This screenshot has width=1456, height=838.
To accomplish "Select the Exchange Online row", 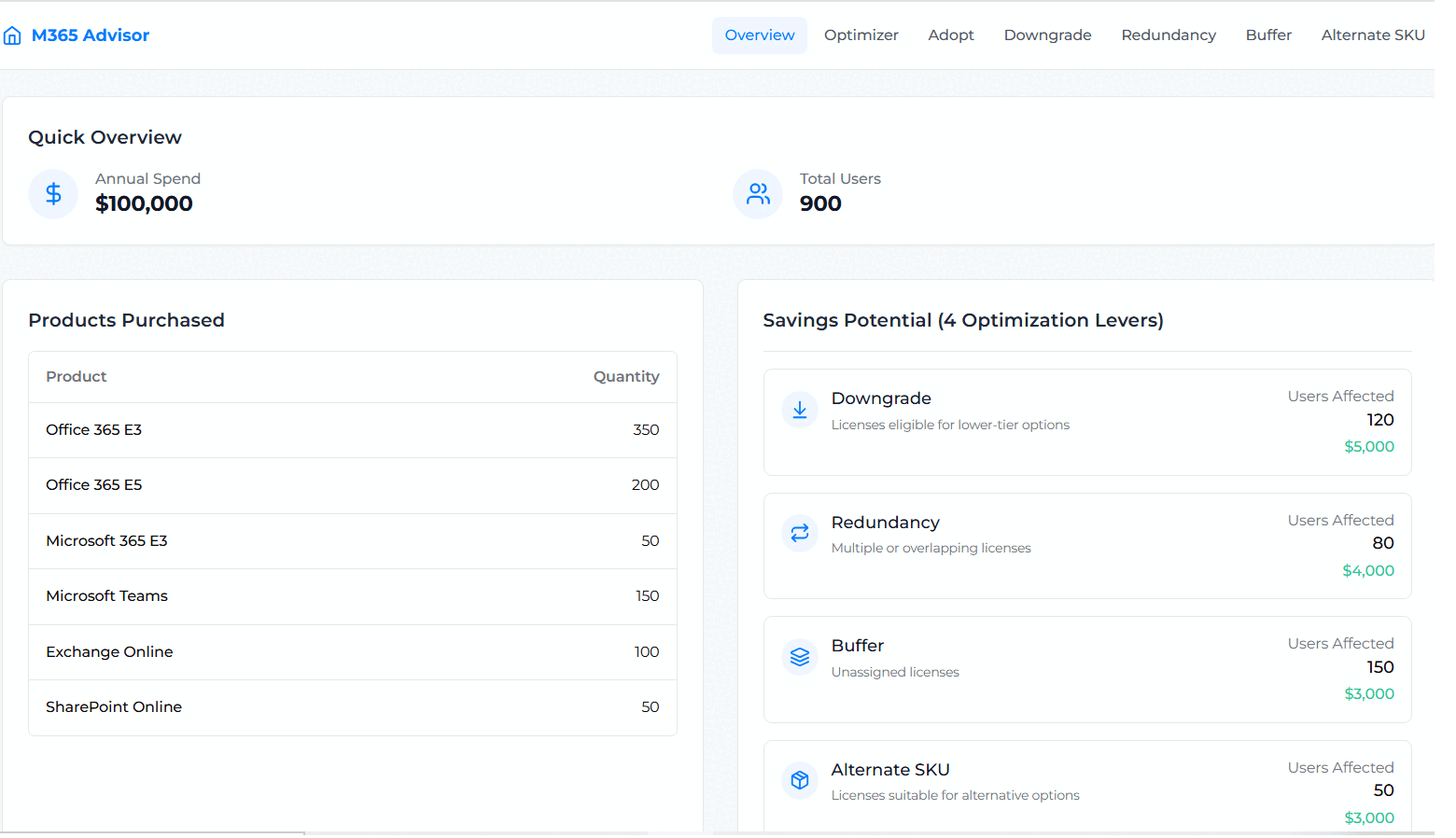I will pos(353,652).
